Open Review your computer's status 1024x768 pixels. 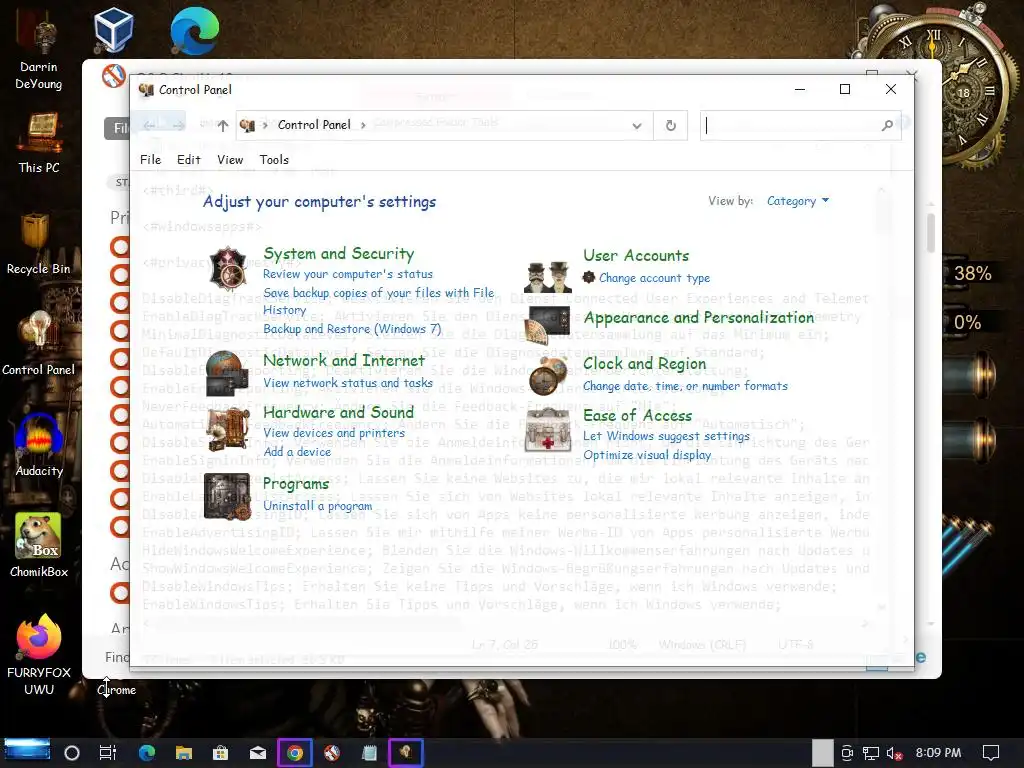tap(347, 274)
